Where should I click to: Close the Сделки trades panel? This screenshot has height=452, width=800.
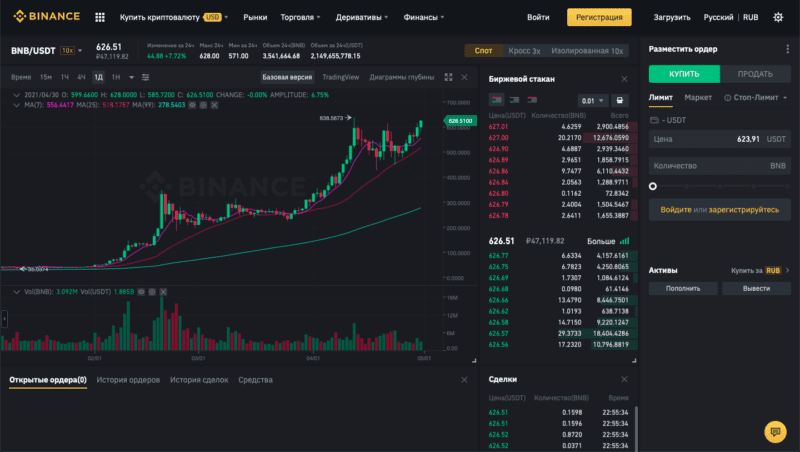[x=624, y=379]
